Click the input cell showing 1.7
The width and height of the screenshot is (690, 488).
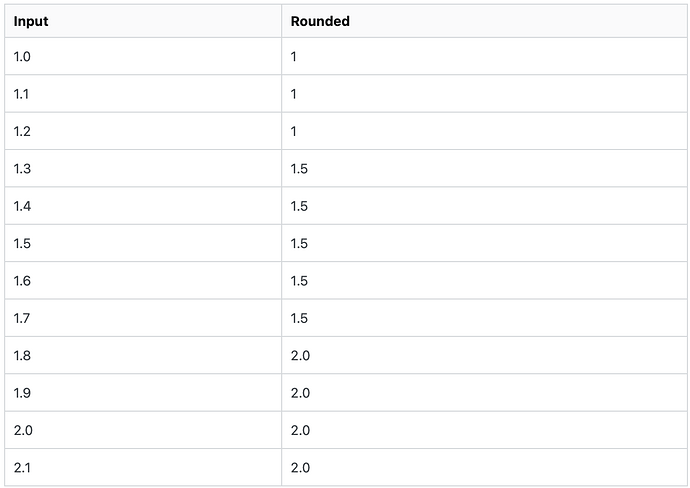click(22, 318)
